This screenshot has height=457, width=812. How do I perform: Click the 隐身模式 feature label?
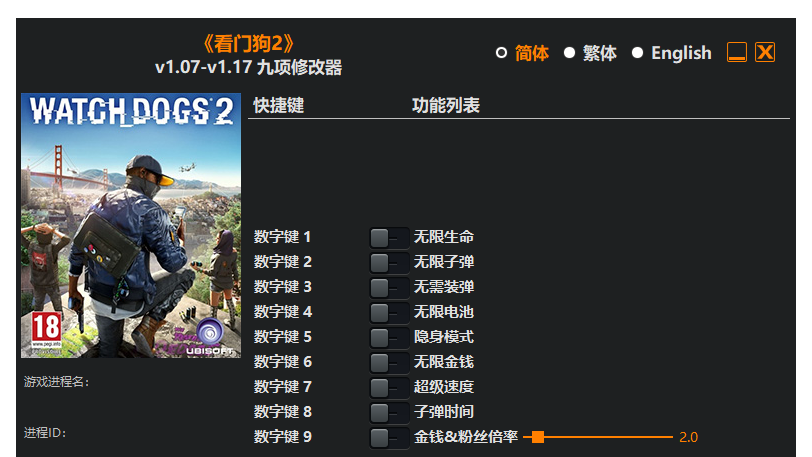tap(444, 337)
